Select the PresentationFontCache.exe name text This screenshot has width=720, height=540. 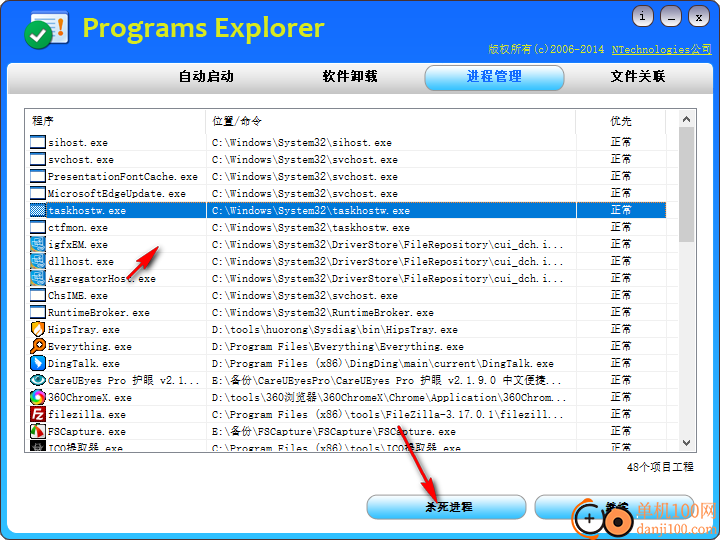[123, 176]
